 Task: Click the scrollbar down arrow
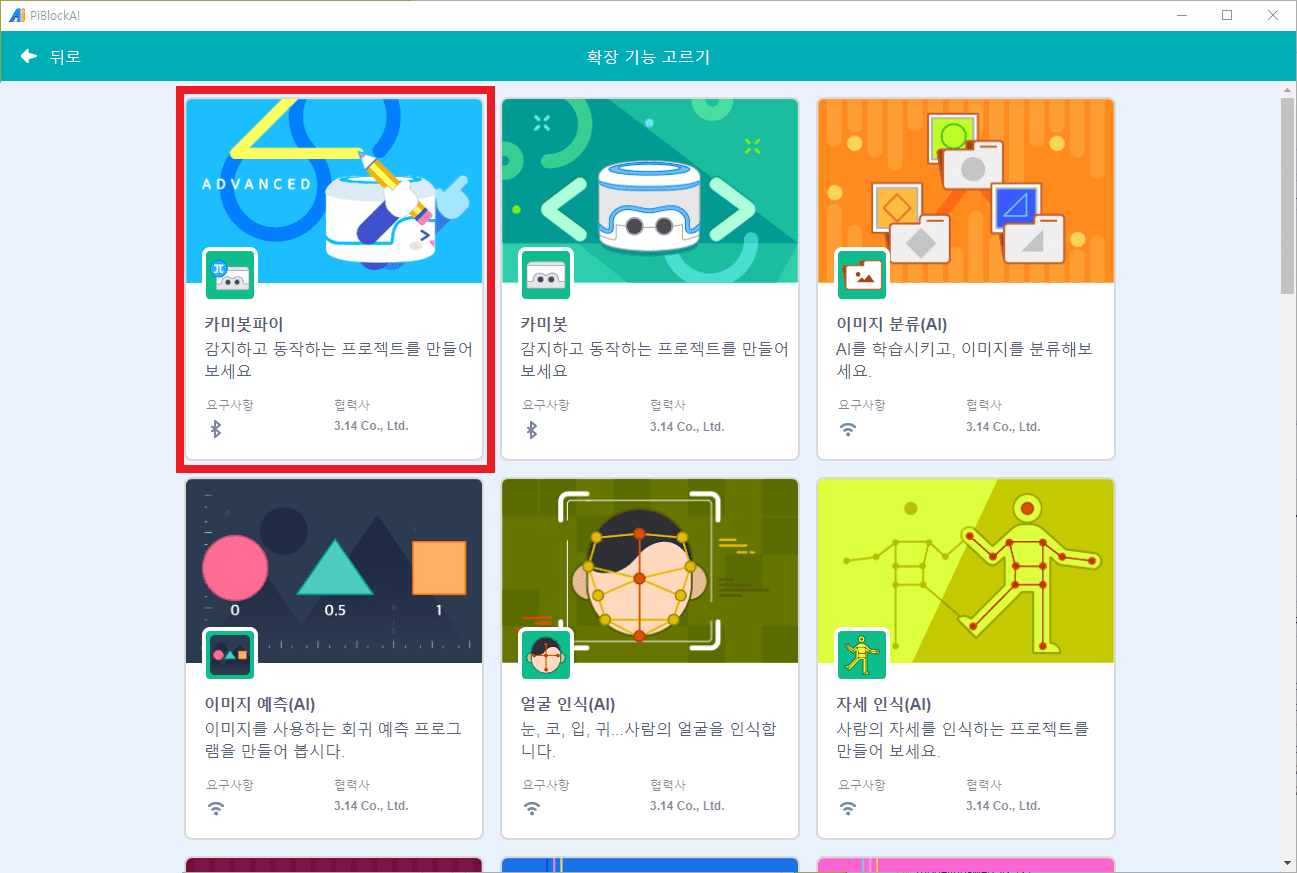tap(1288, 863)
